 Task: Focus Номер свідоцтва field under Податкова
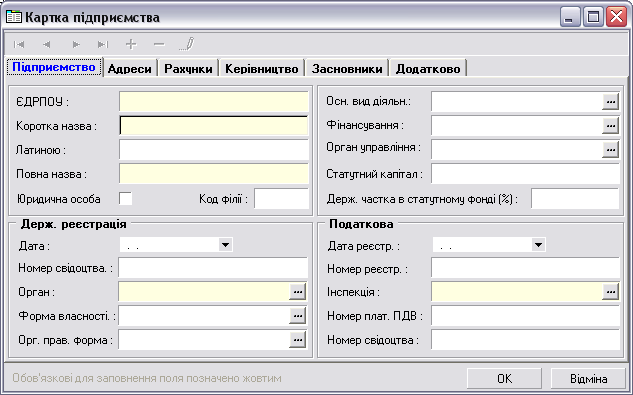tap(525, 340)
